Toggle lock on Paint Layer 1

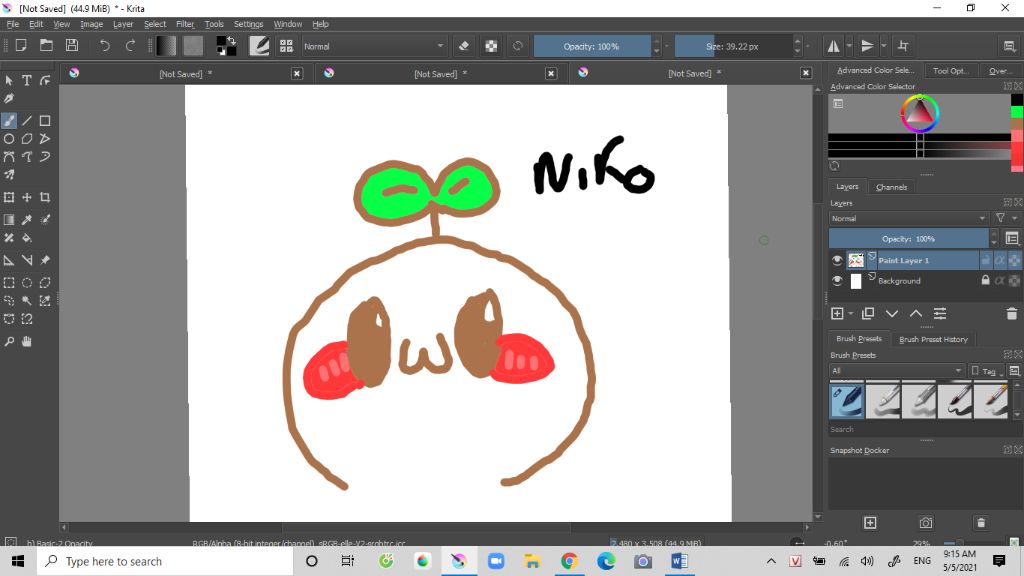[985, 260]
